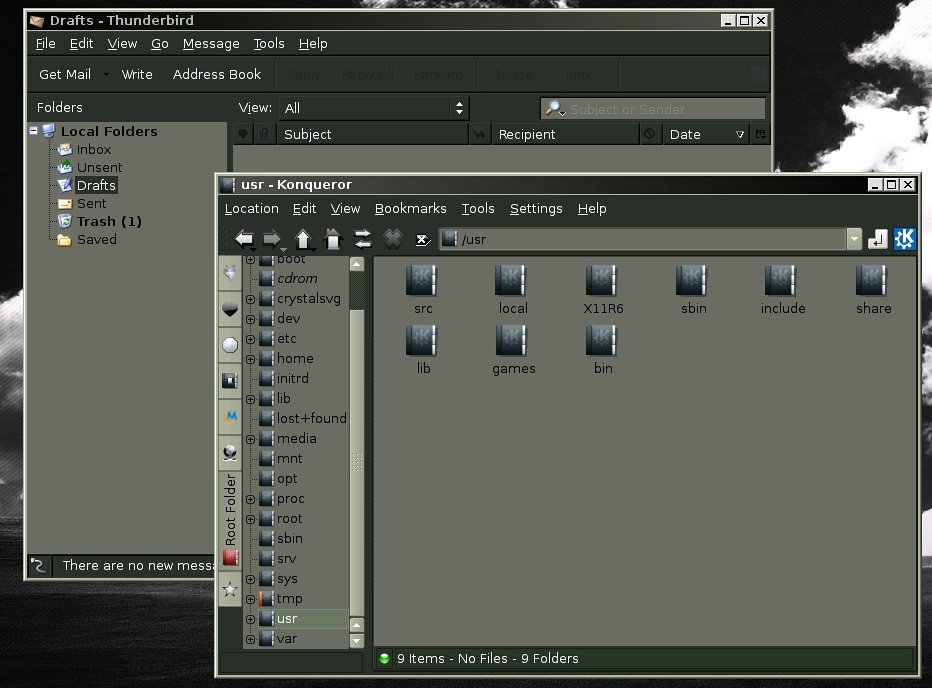Sort by junk status column in Thunderbird
The height and width of the screenshot is (688, 932).
[x=650, y=134]
